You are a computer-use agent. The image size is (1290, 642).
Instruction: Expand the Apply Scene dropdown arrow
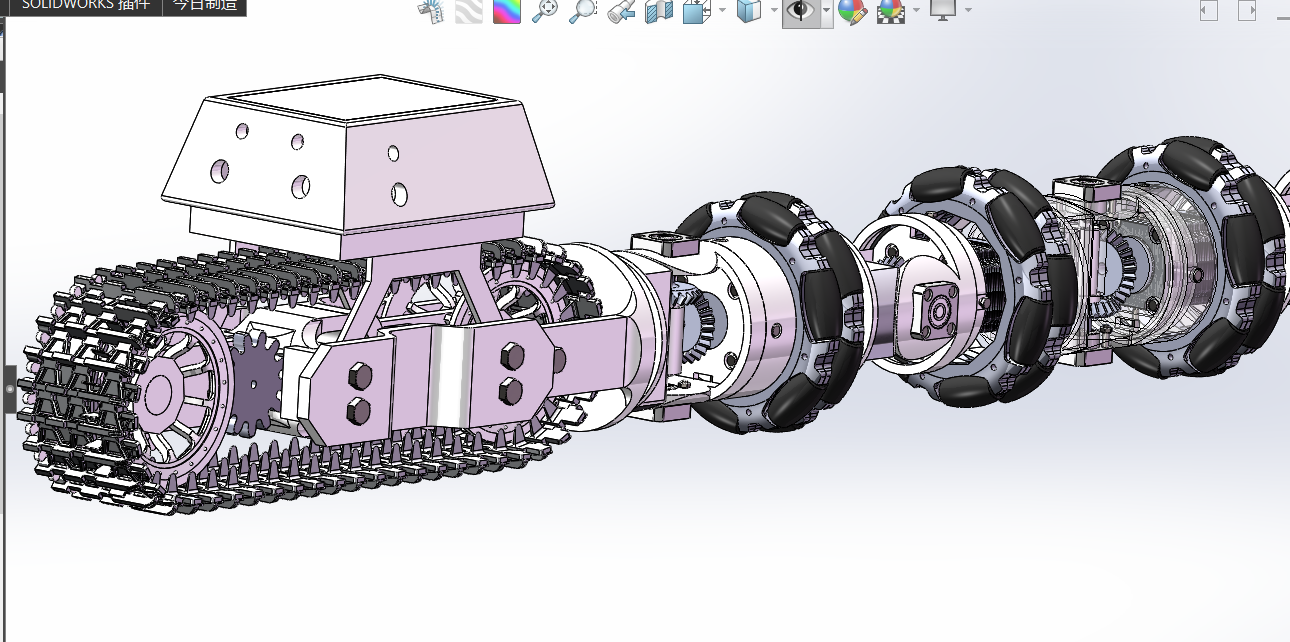coord(916,11)
